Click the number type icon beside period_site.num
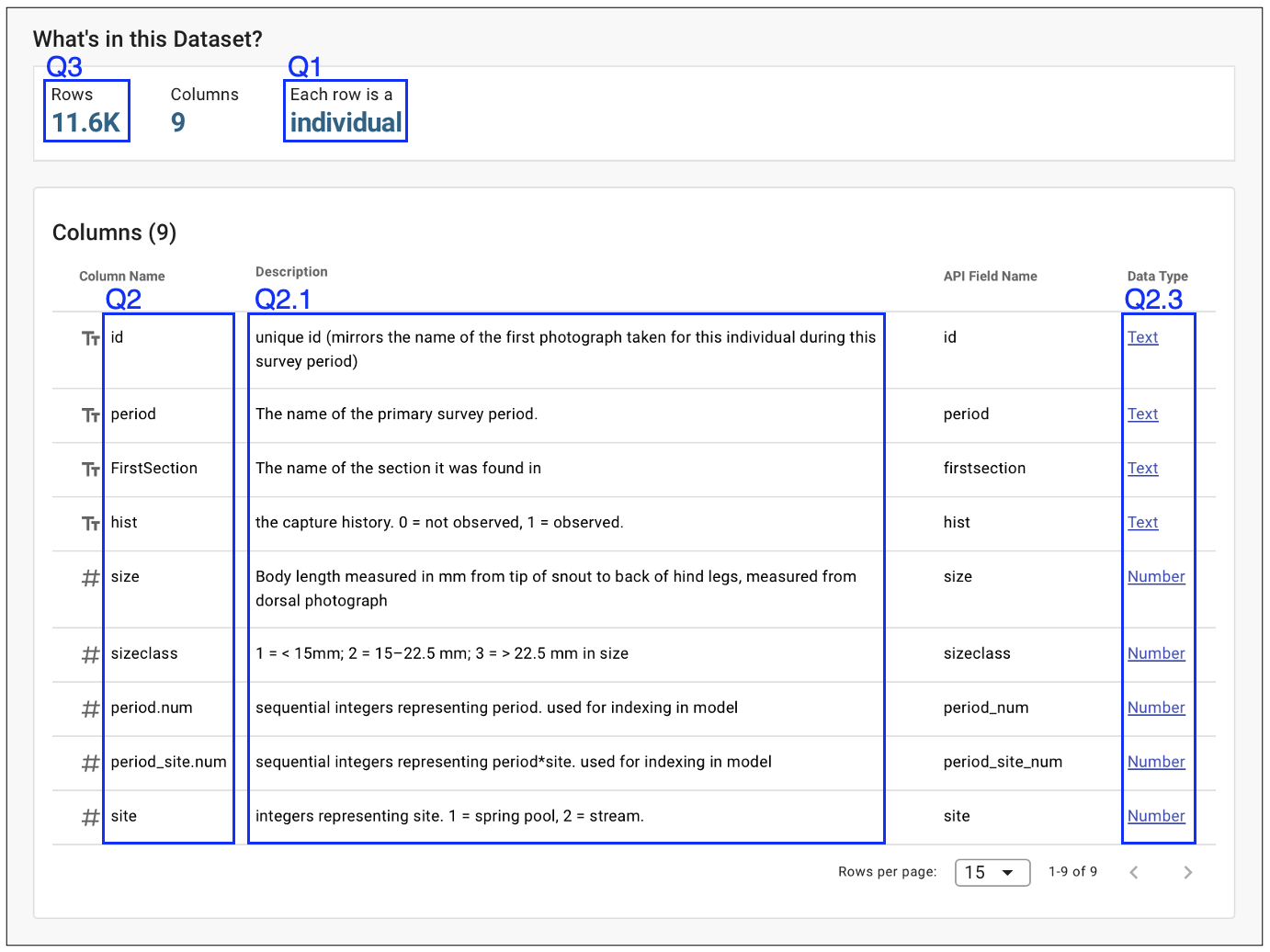1270x952 pixels. tap(90, 763)
